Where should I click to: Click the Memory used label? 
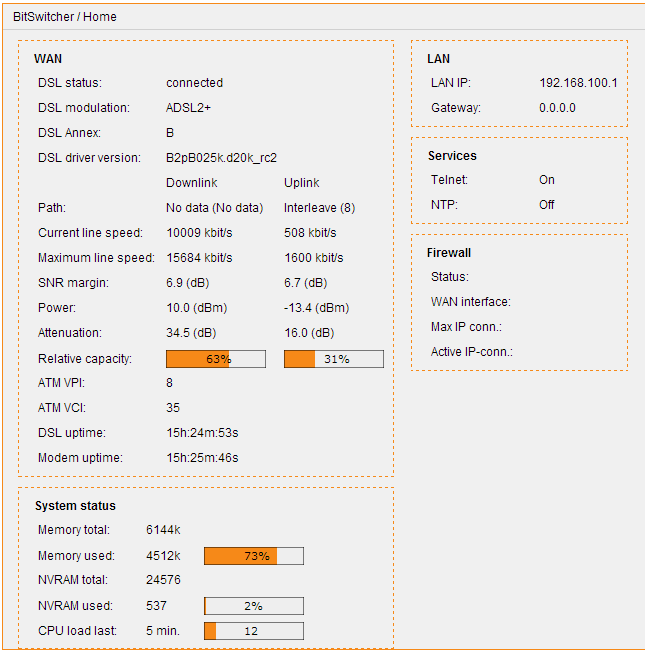[x=76, y=556]
